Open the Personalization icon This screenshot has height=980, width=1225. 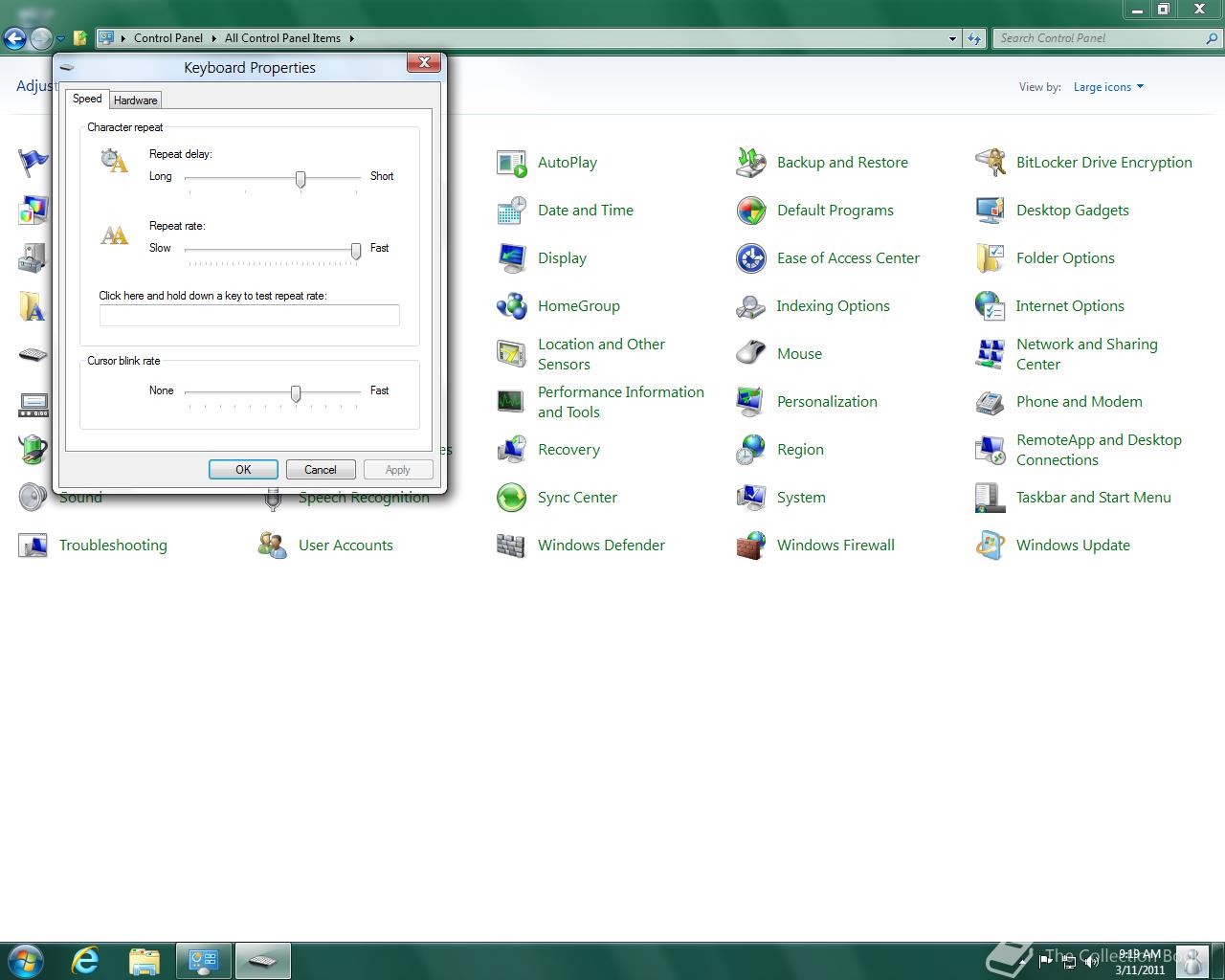tap(751, 402)
